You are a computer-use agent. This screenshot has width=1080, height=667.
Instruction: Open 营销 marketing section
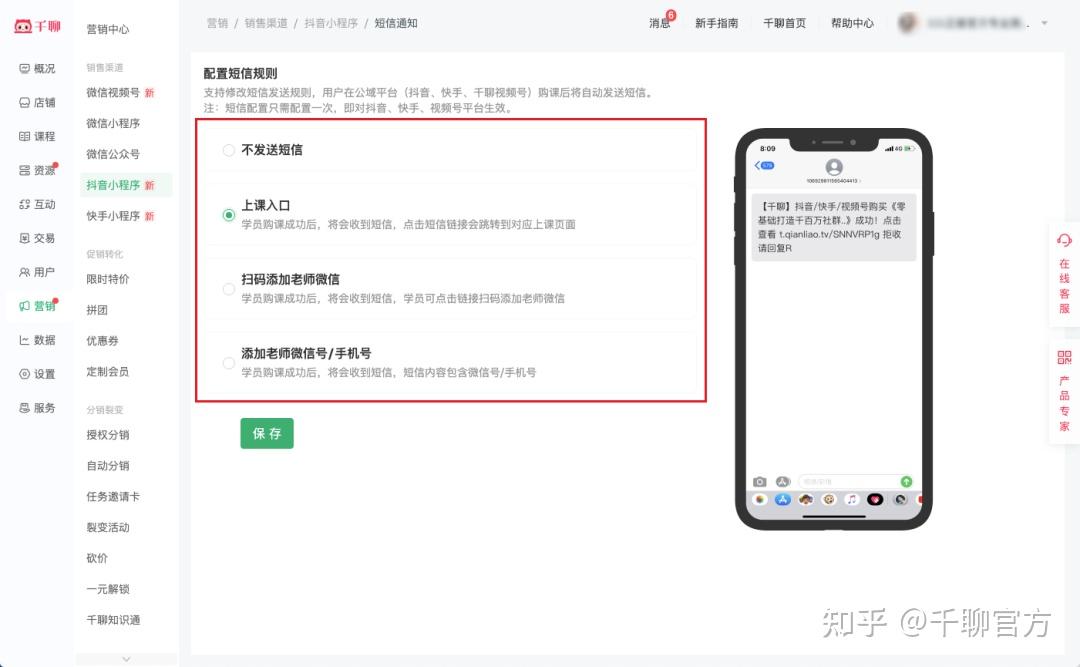[x=37, y=306]
